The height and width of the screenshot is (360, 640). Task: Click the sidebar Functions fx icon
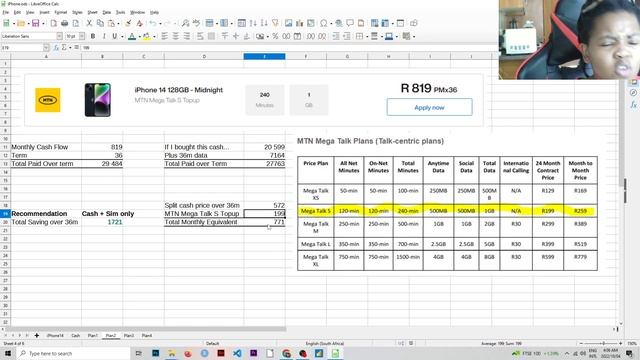click(633, 105)
